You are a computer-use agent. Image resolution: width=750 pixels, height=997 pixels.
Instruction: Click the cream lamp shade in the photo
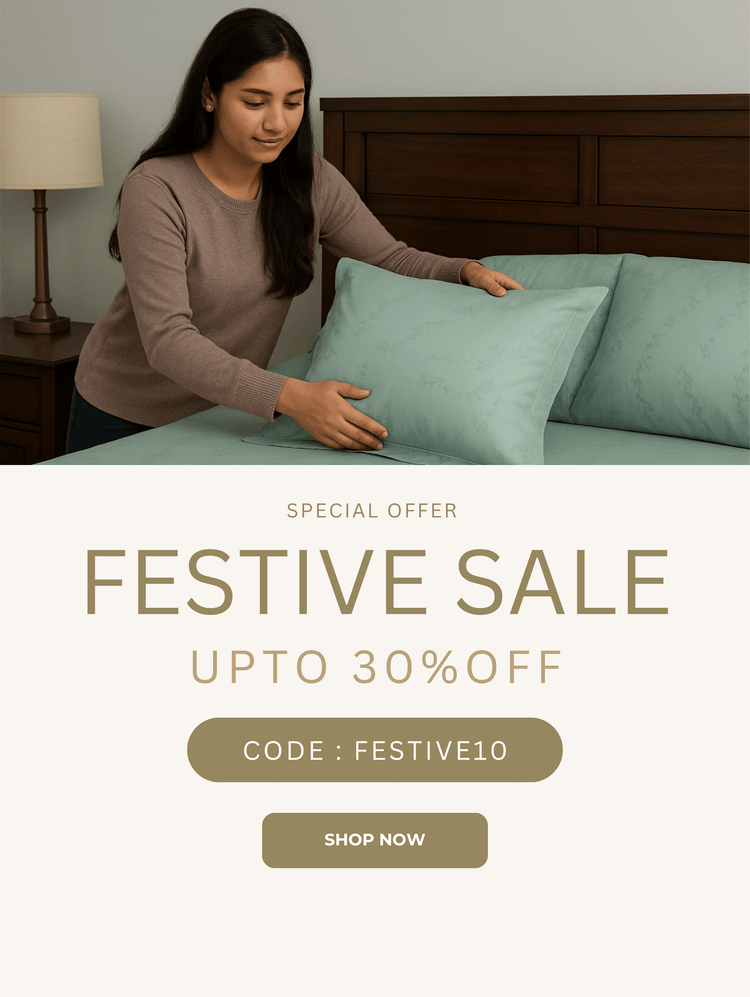coord(51,141)
